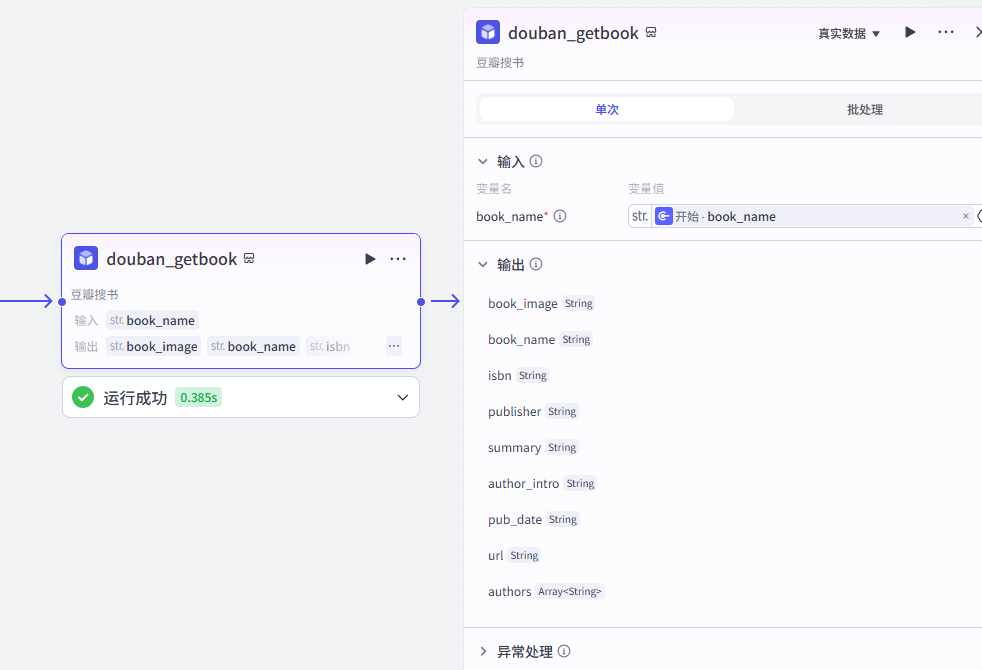The height and width of the screenshot is (670, 982).
Task: Collapse the 输出 section
Action: (483, 264)
